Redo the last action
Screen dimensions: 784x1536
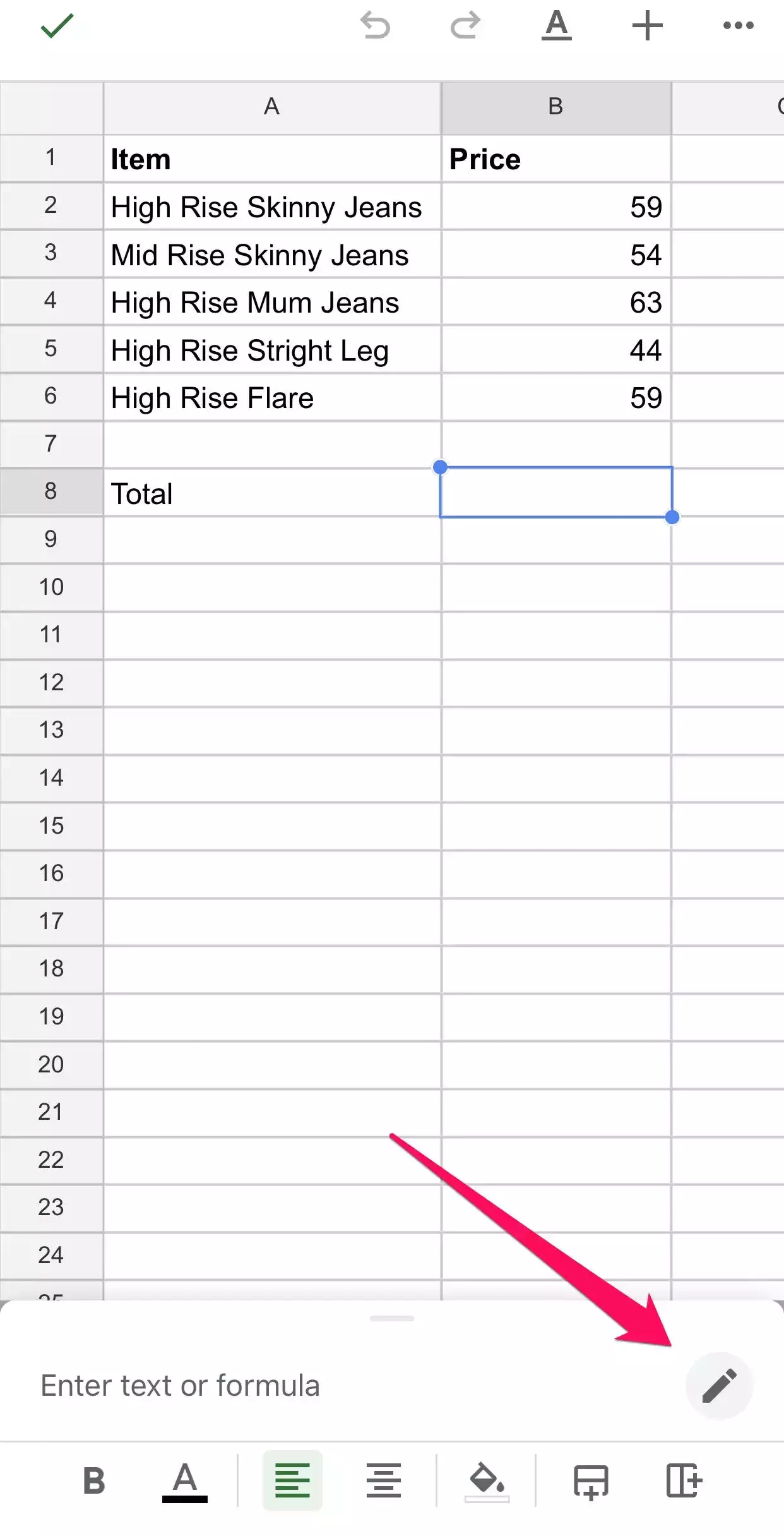[466, 26]
